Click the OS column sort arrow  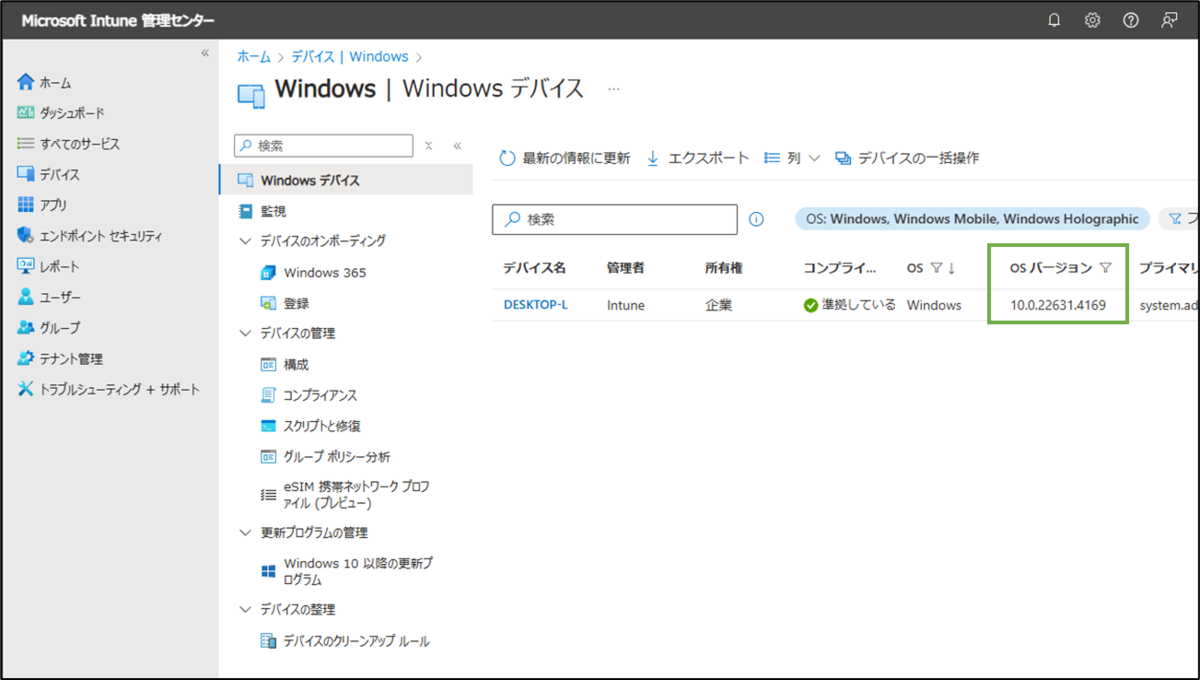point(951,268)
